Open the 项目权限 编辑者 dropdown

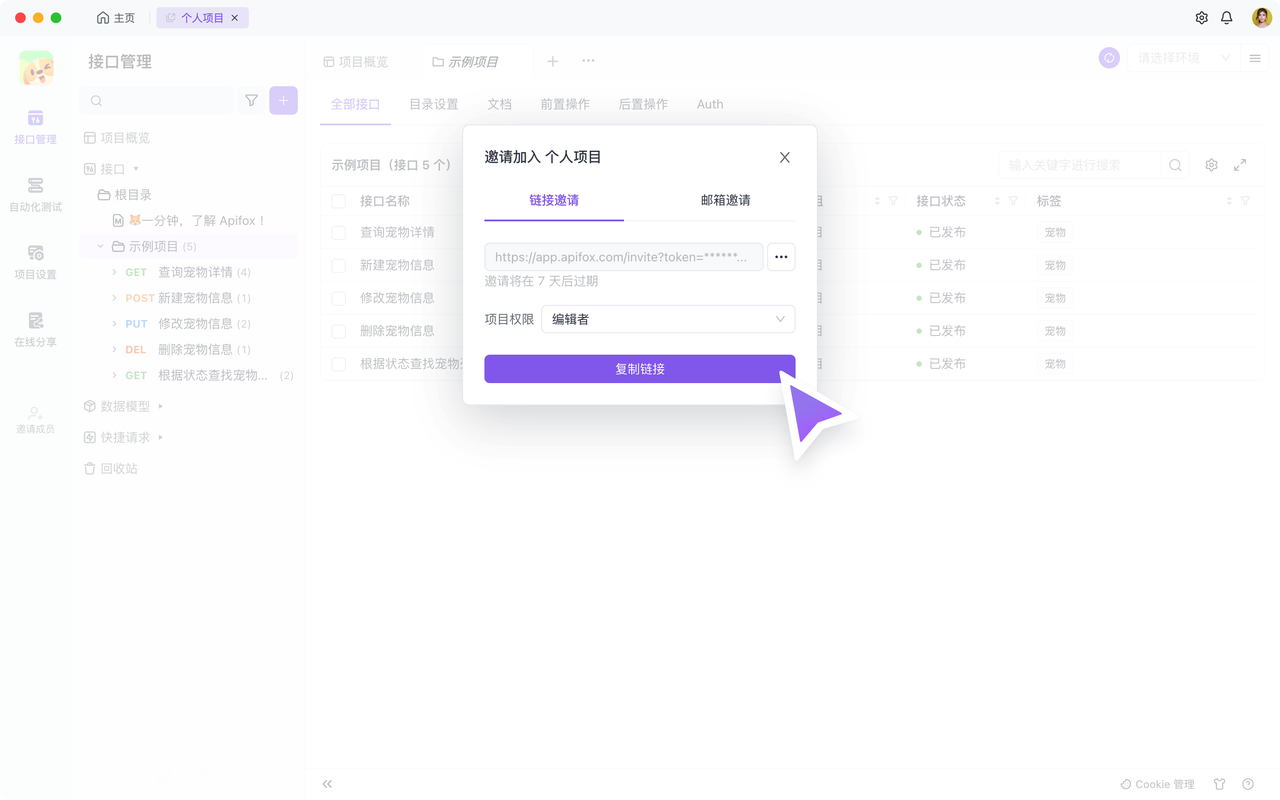pyautogui.click(x=668, y=319)
